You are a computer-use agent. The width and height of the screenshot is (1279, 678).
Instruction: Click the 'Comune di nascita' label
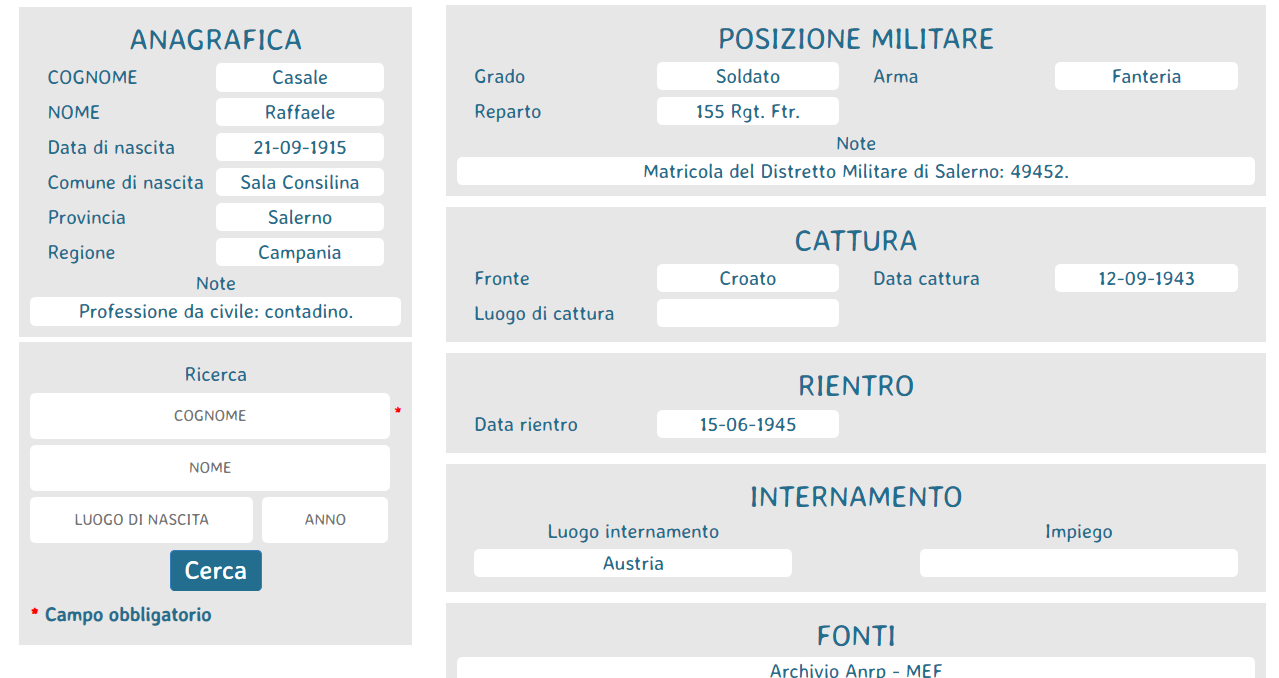125,182
